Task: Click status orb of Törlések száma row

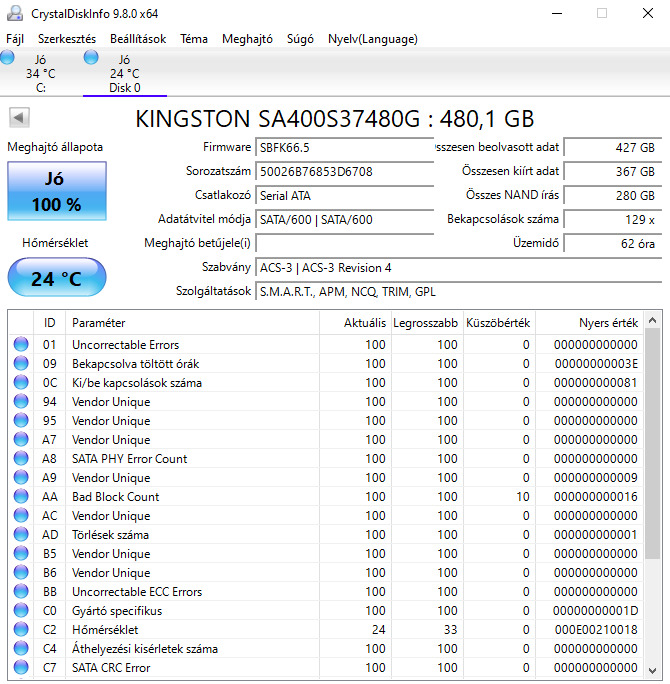Action: [21, 534]
